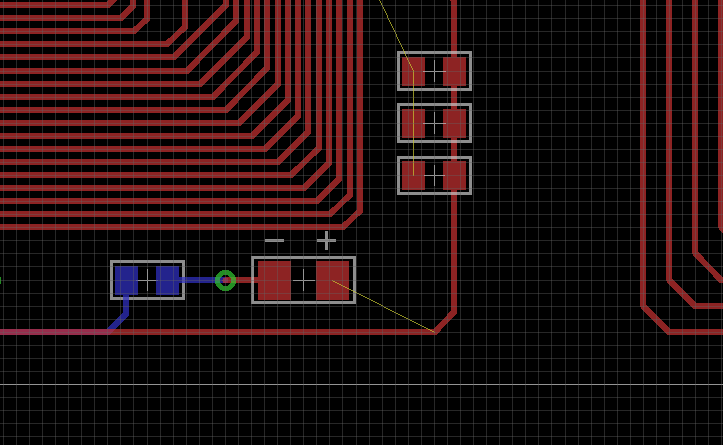
Task: Click the diagonal blue trace segment
Action: [x=117, y=322]
